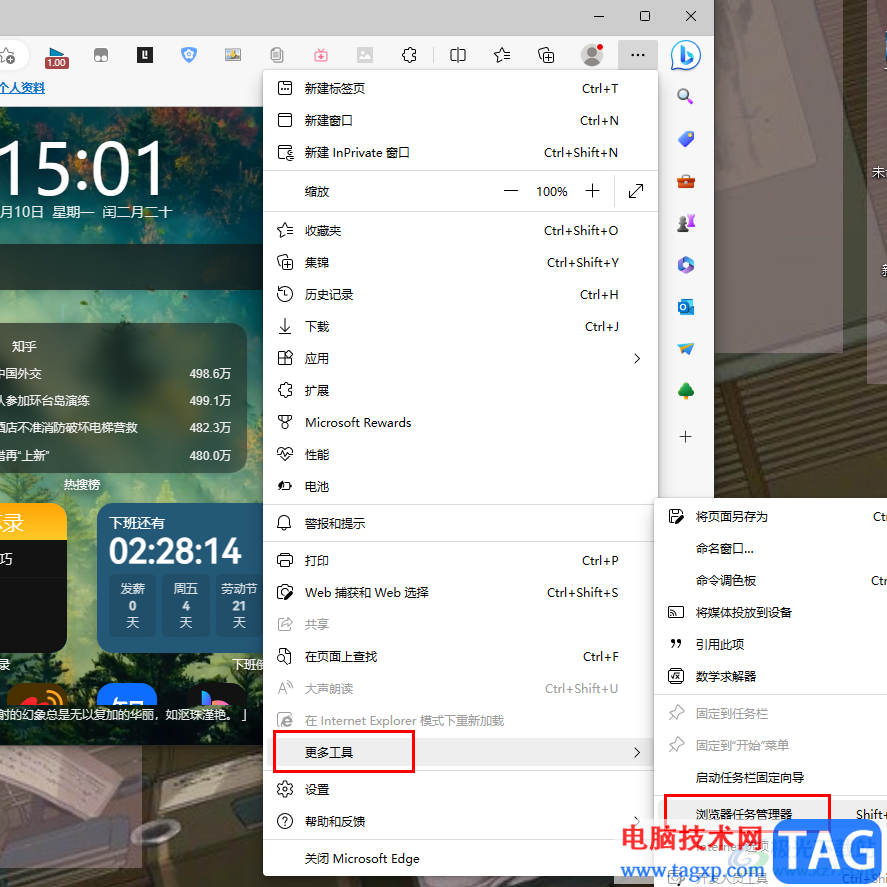Click the 1.00 speed extension icon

coord(57,57)
